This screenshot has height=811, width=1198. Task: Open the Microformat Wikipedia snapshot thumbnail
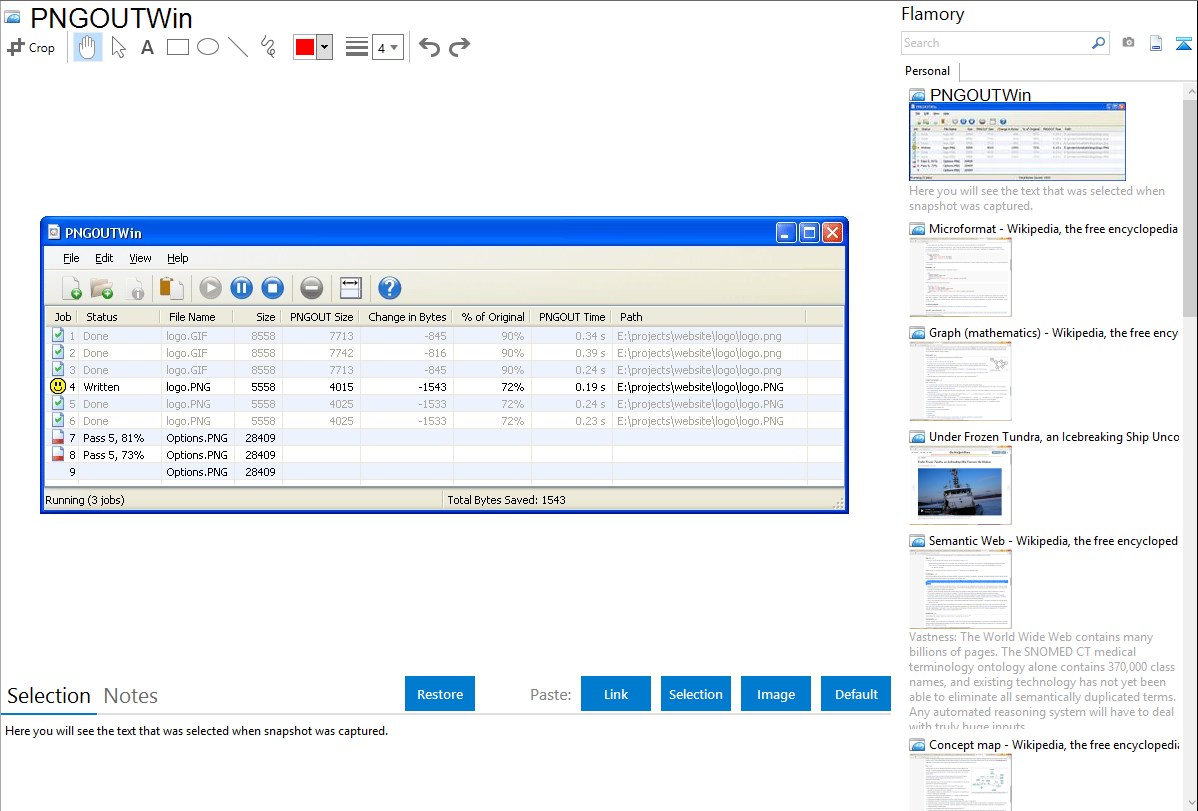[960, 277]
